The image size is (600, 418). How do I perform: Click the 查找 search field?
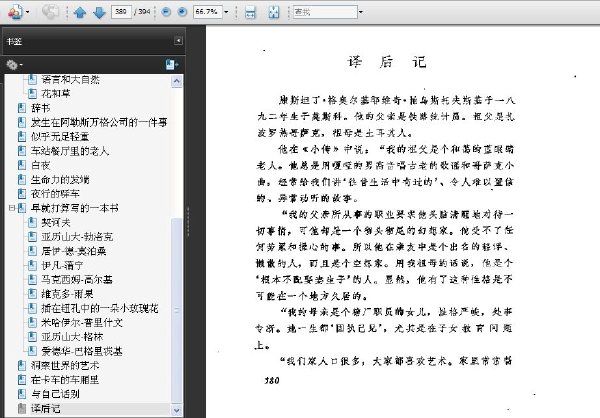[x=325, y=12]
